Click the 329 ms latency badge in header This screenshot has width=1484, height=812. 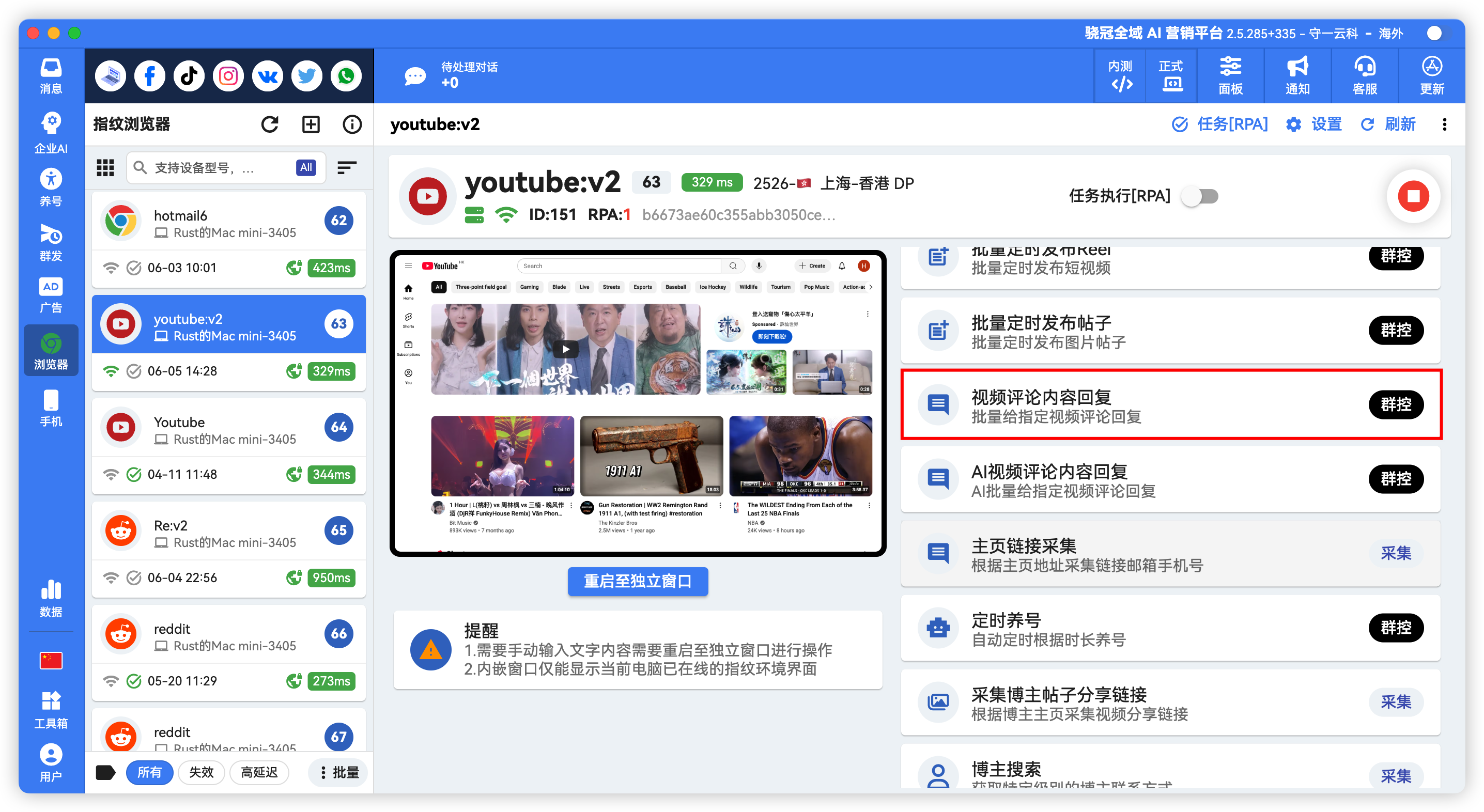pyautogui.click(x=712, y=182)
